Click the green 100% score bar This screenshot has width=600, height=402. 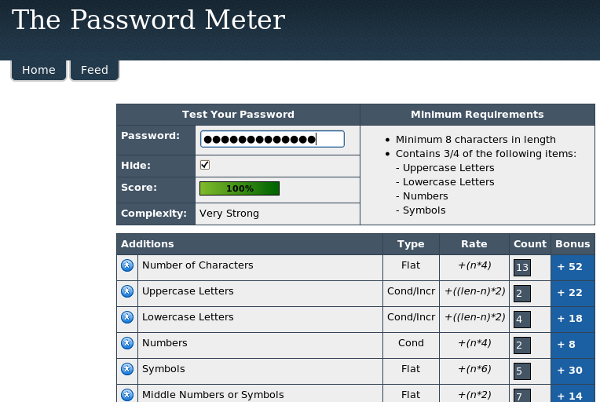(x=239, y=188)
